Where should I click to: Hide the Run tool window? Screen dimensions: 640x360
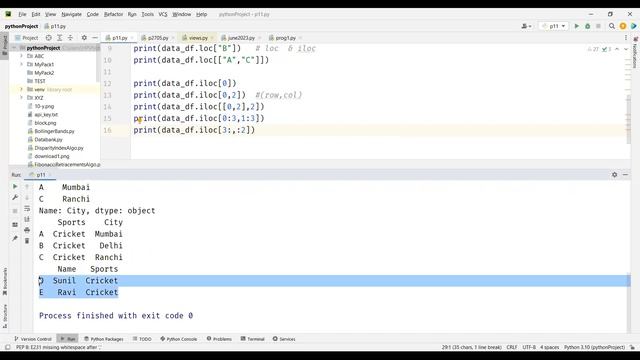click(625, 175)
